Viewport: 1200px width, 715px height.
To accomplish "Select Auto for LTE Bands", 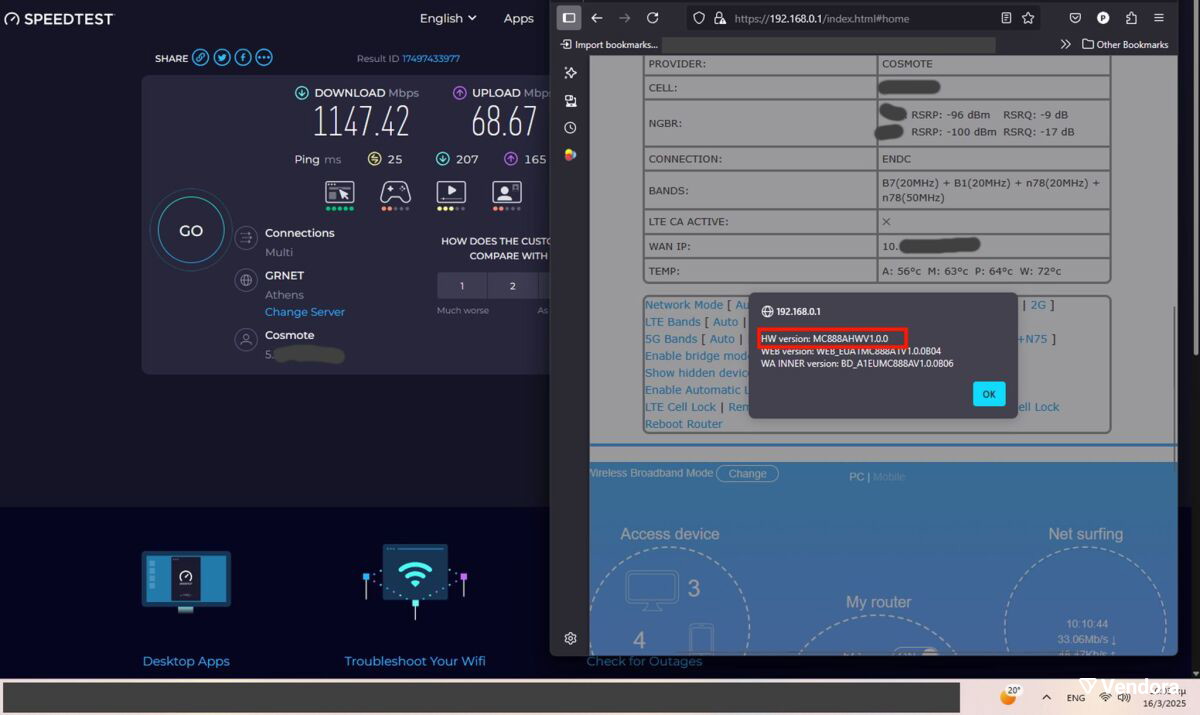I will pos(726,322).
